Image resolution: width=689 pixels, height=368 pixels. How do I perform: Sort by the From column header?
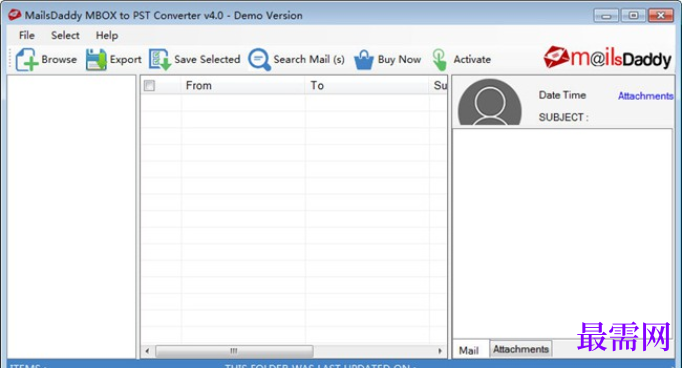(x=243, y=85)
